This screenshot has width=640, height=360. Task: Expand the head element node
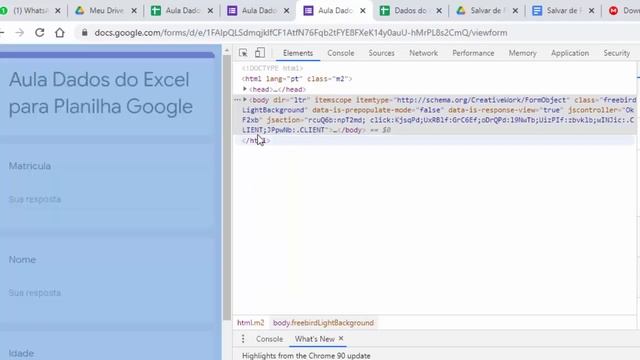(245, 89)
